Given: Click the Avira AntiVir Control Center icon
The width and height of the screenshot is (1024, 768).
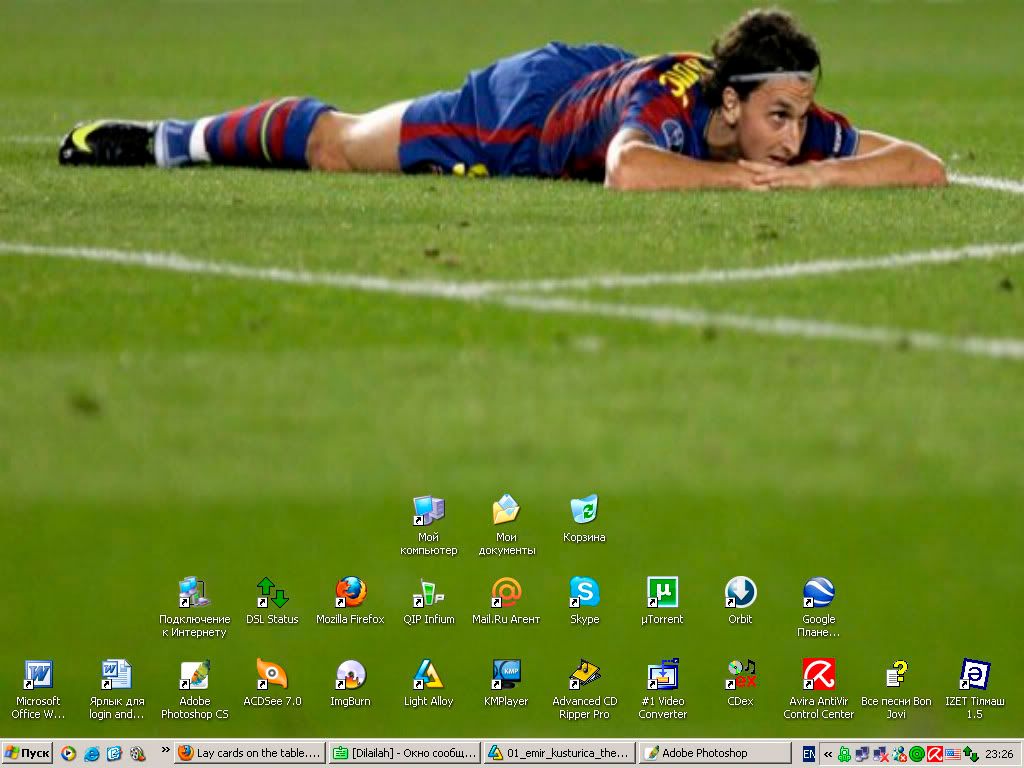Looking at the screenshot, I should pyautogui.click(x=818, y=675).
